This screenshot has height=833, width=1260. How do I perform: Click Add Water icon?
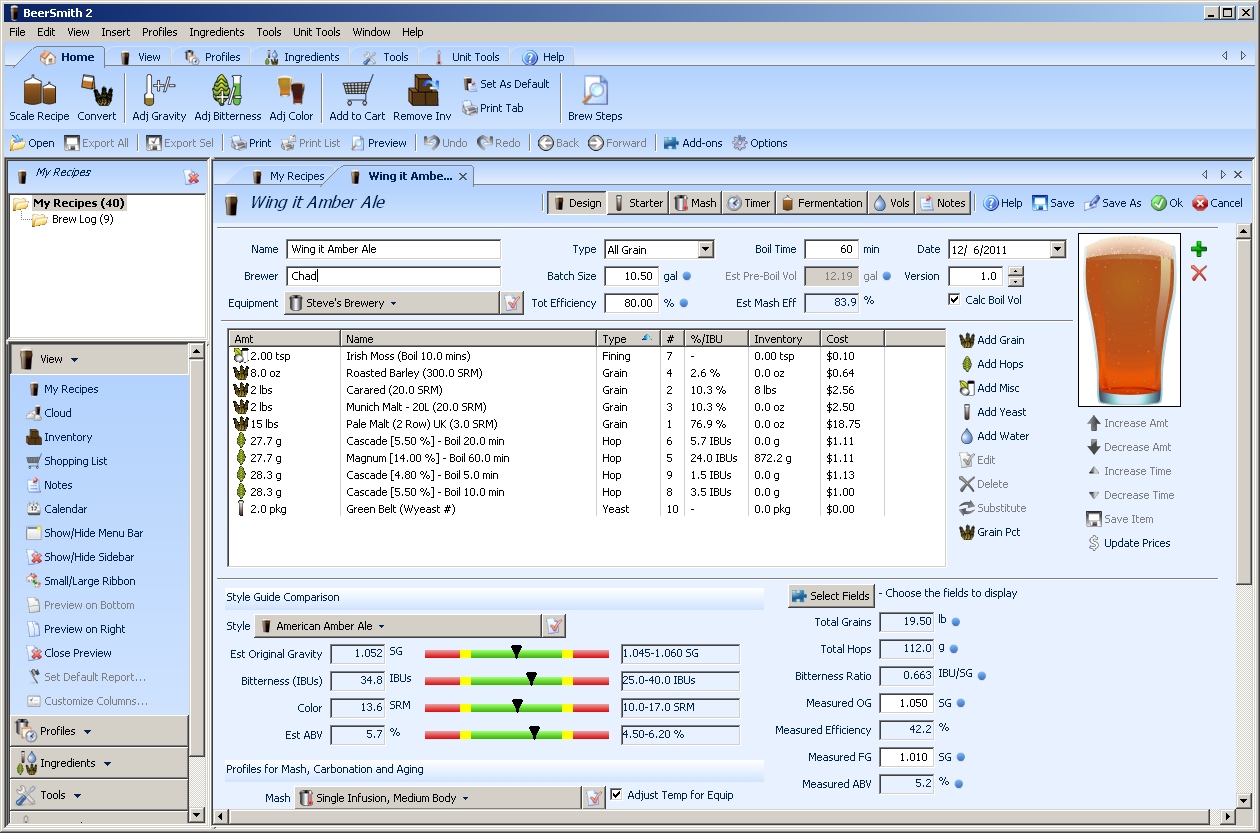pos(966,436)
